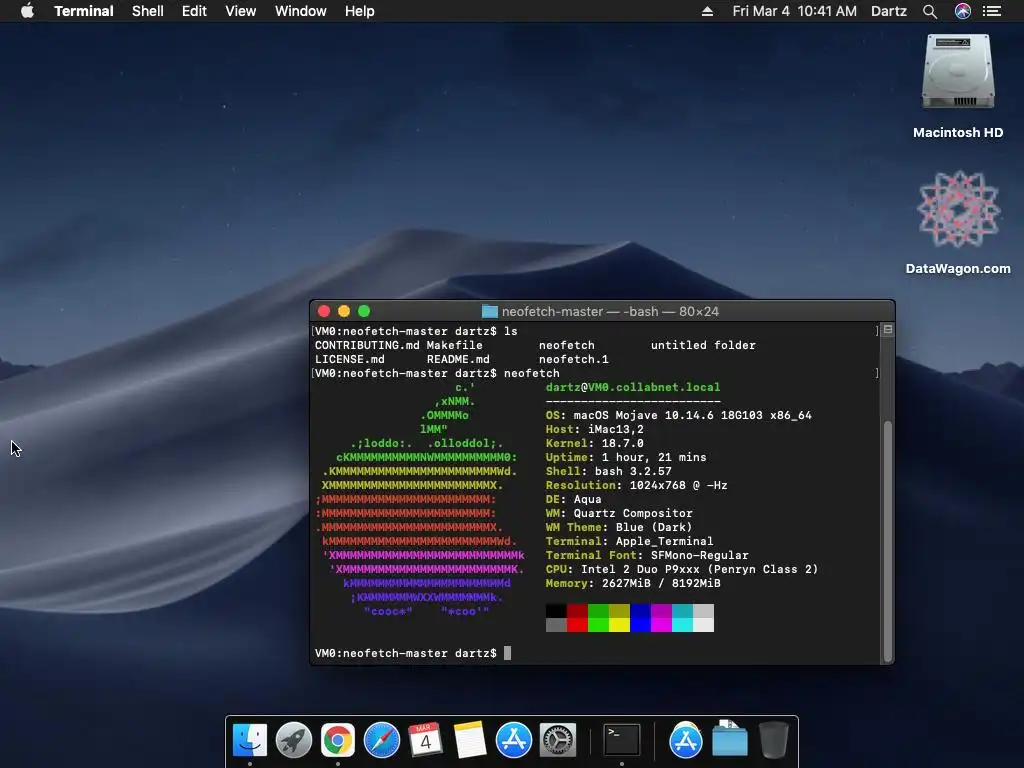Click the Terminal vertical scrollbar
The height and width of the screenshot is (768, 1024).
click(x=888, y=542)
